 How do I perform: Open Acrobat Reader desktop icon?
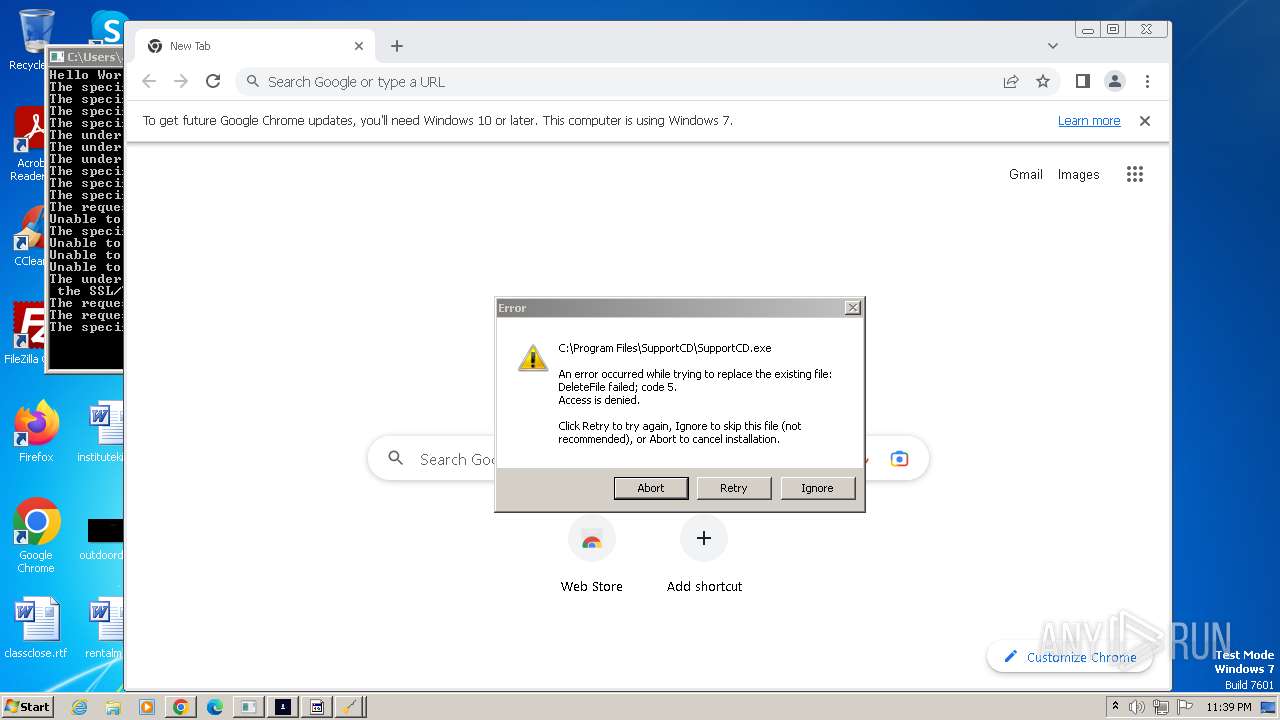[30, 145]
